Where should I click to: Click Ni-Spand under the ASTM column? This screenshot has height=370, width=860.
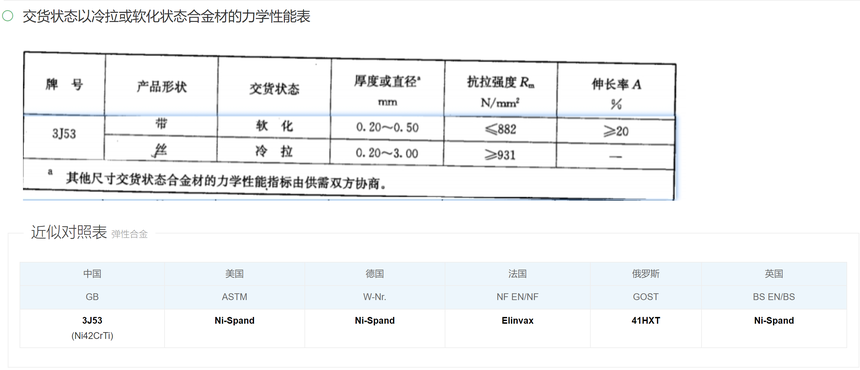(234, 321)
